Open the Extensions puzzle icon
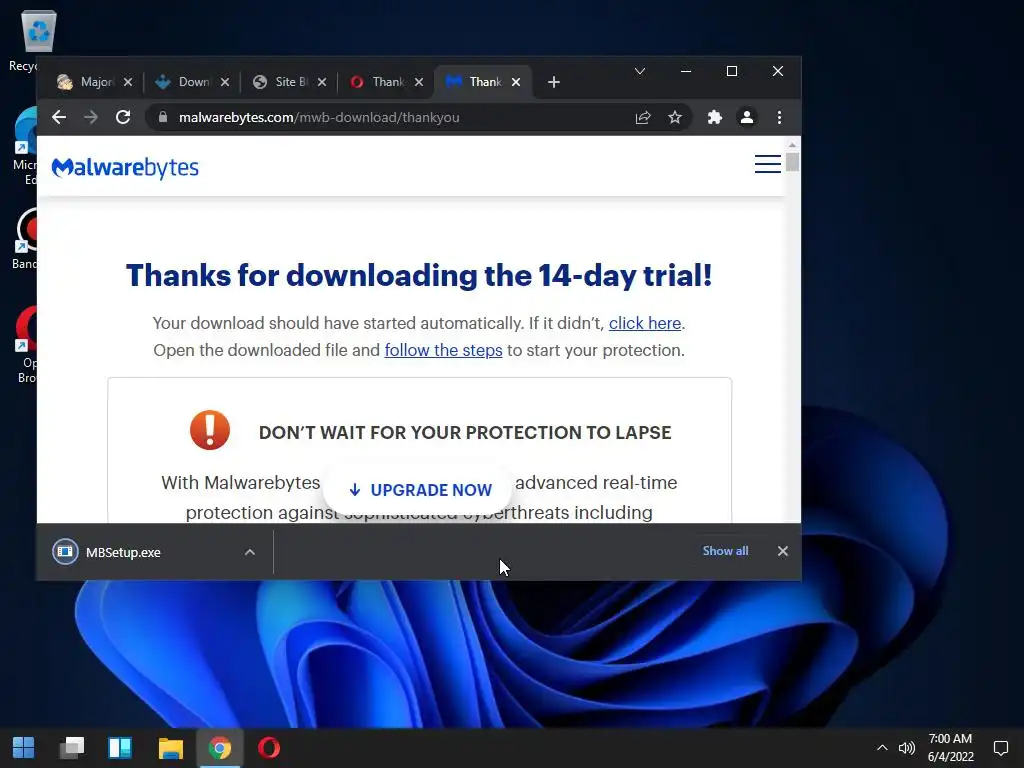Image resolution: width=1024 pixels, height=768 pixels. (x=714, y=117)
